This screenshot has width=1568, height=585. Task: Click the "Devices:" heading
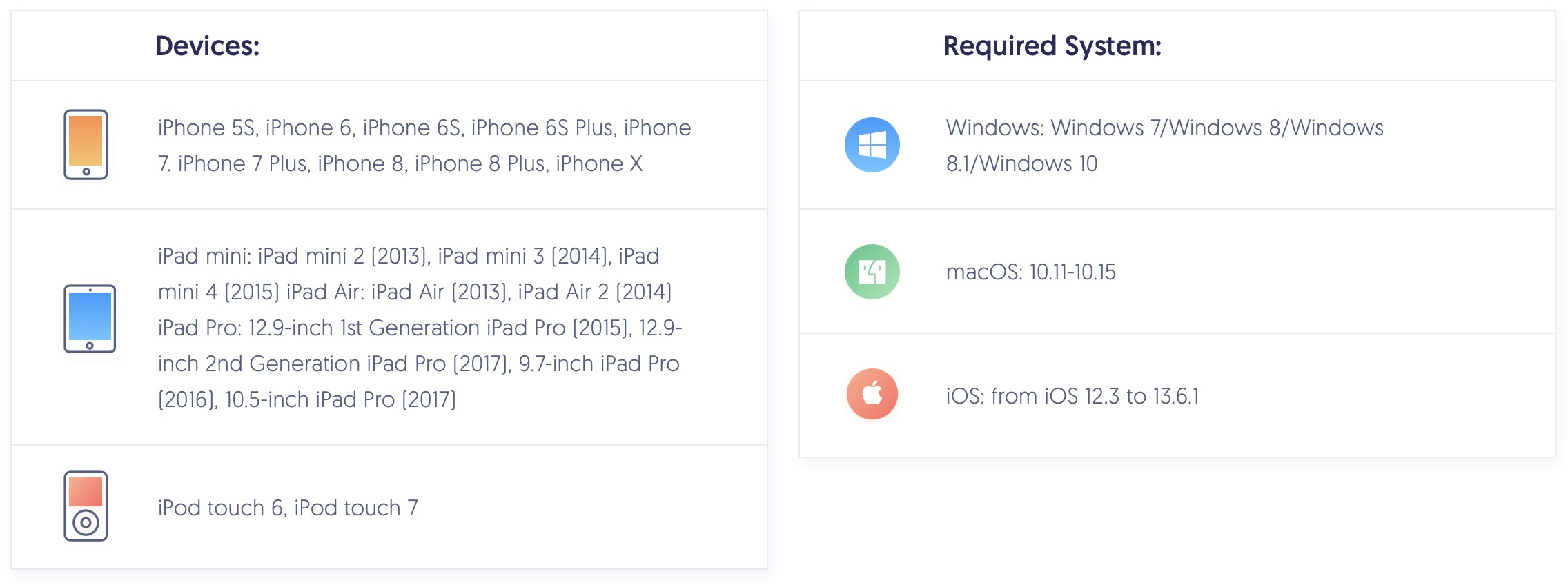click(x=208, y=46)
